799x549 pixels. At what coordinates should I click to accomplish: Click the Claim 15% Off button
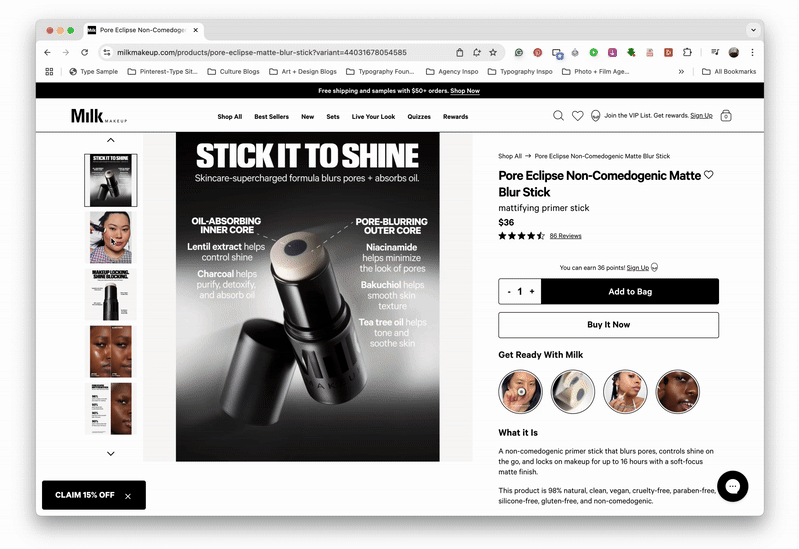(85, 495)
